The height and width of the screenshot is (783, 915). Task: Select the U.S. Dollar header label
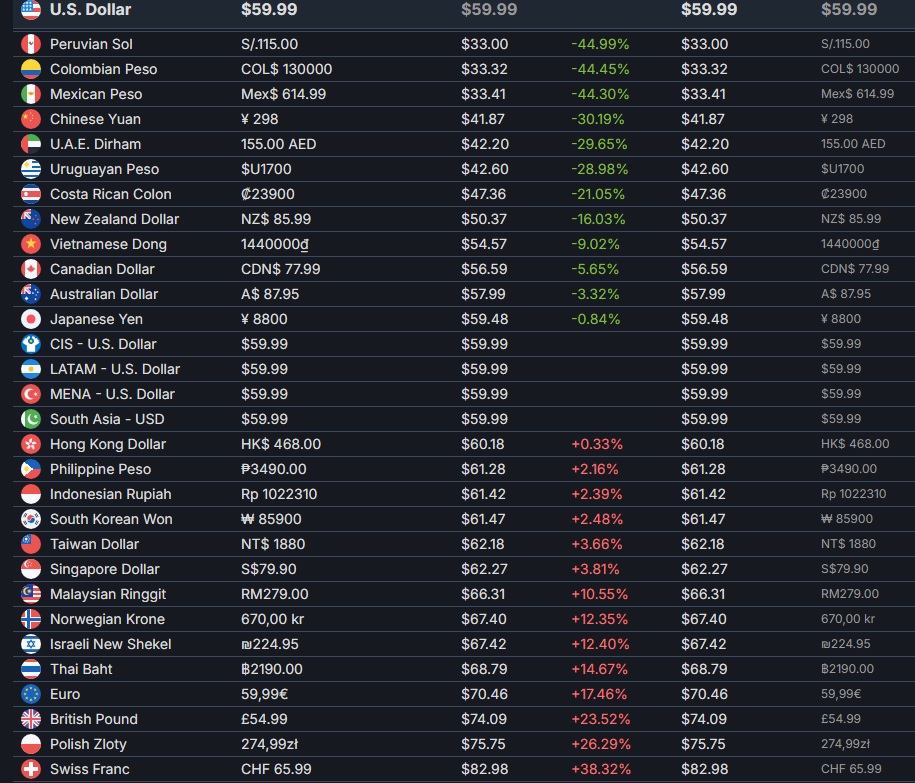[90, 9]
